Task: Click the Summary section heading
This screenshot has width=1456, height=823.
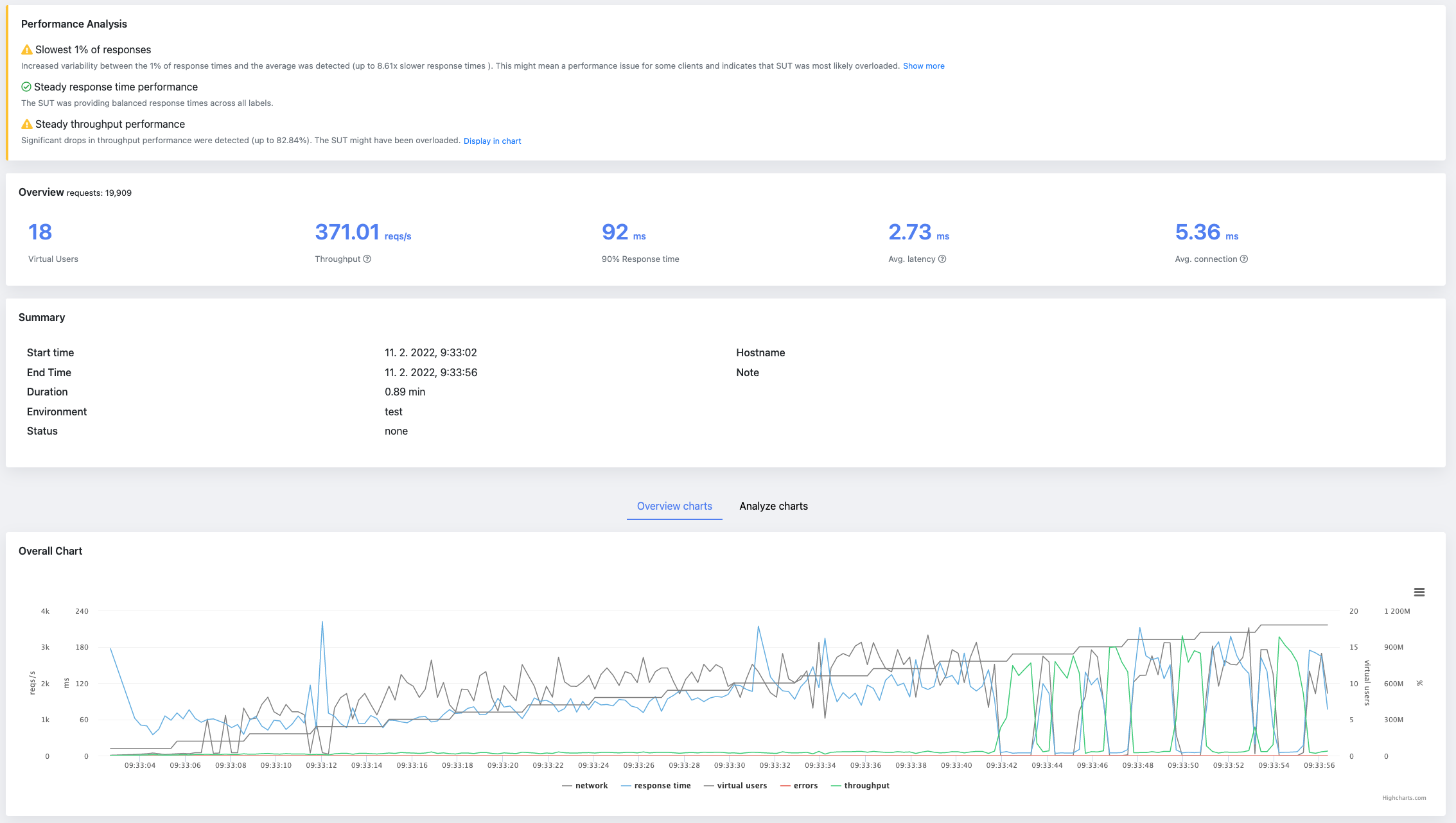Action: (x=42, y=318)
